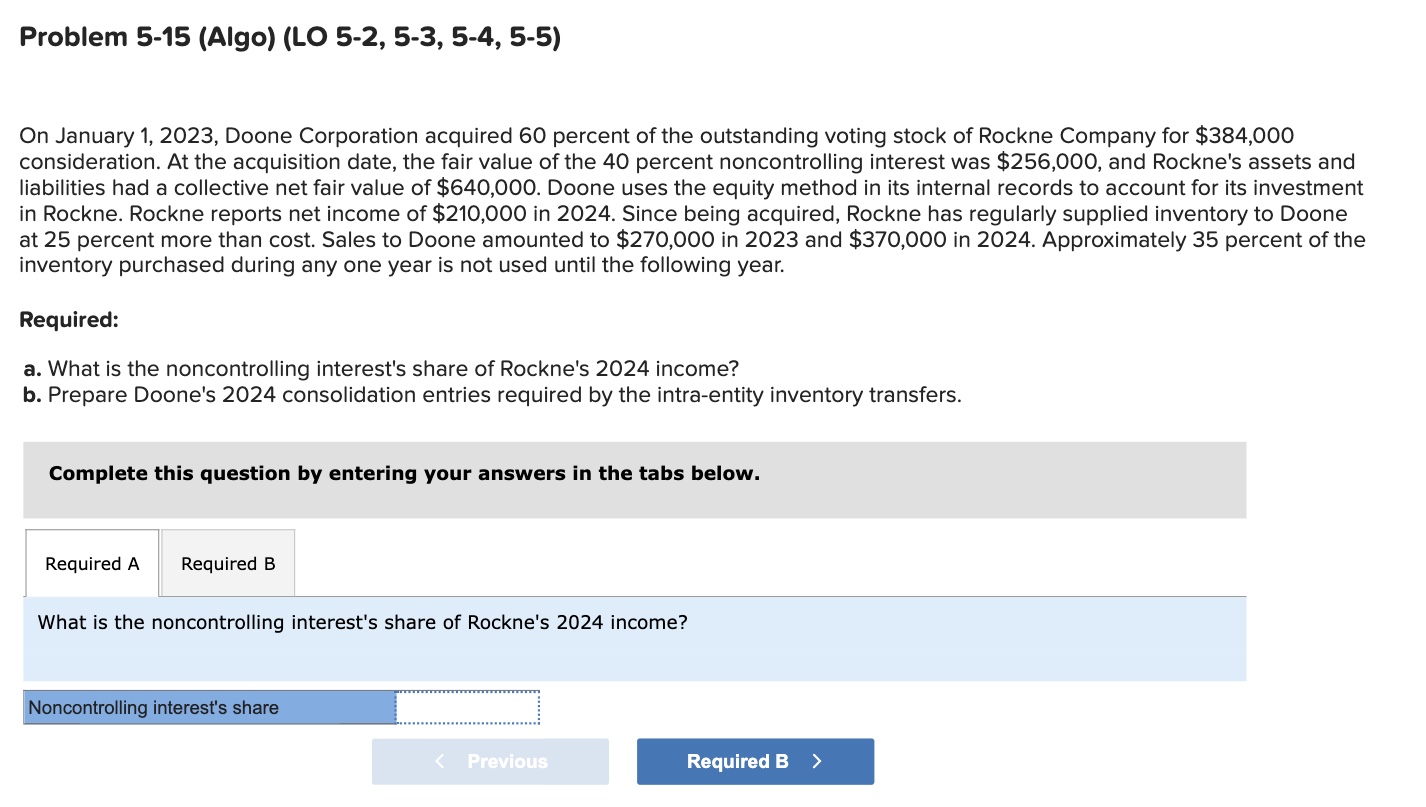Viewport: 1426px width, 807px height.
Task: Click the disabled Previous button
Action: 490,761
